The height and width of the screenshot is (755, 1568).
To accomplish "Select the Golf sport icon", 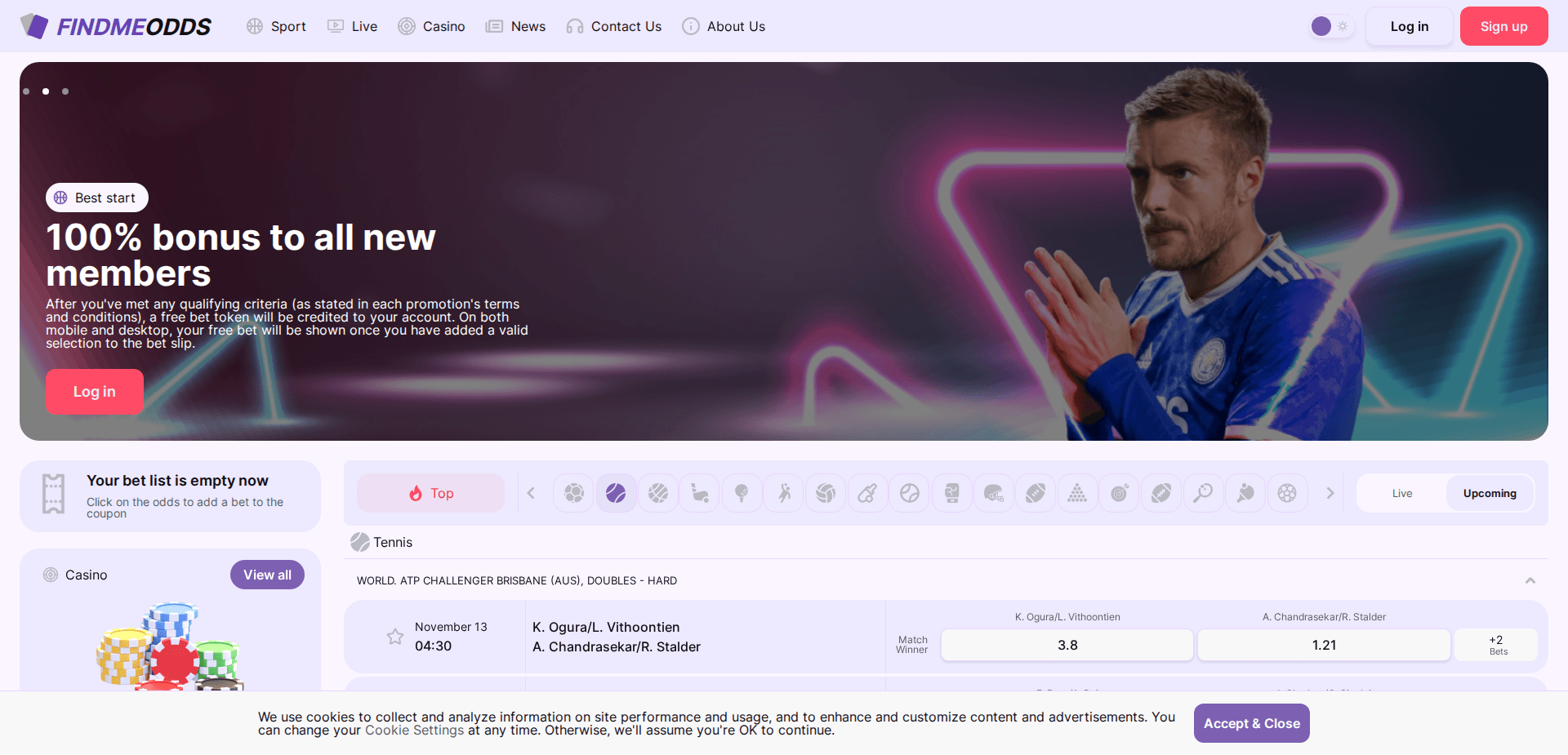I will (742, 493).
